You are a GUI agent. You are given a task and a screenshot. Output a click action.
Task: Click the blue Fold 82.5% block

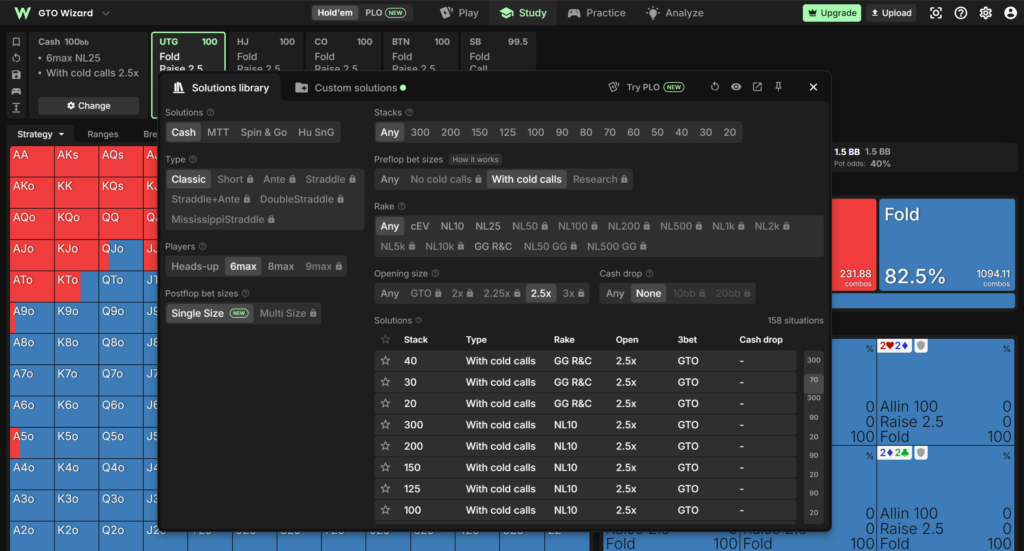click(947, 245)
